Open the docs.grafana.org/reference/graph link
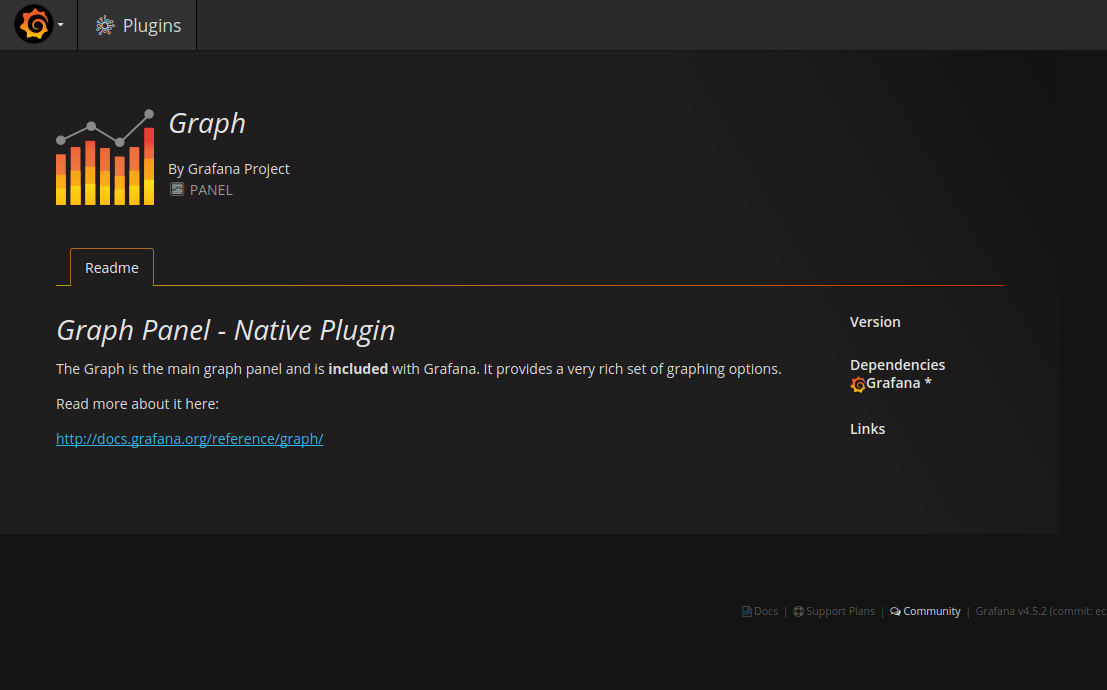Image resolution: width=1107 pixels, height=690 pixels. pos(189,438)
